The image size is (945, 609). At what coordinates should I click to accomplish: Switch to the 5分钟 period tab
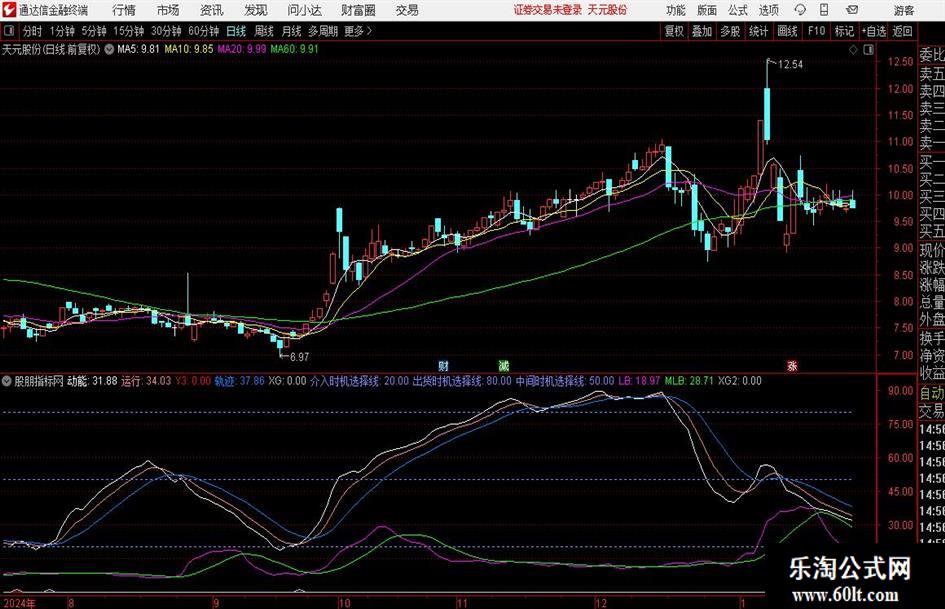(93, 31)
